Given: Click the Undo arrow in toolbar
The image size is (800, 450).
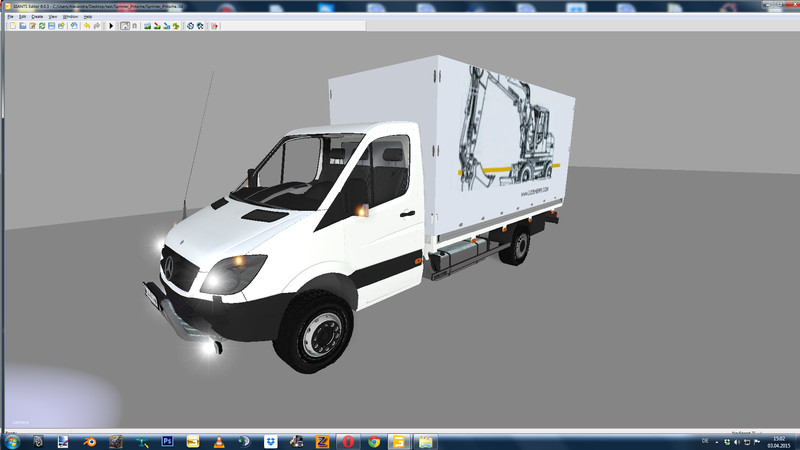Looking at the screenshot, I should pyautogui.click(x=87, y=25).
